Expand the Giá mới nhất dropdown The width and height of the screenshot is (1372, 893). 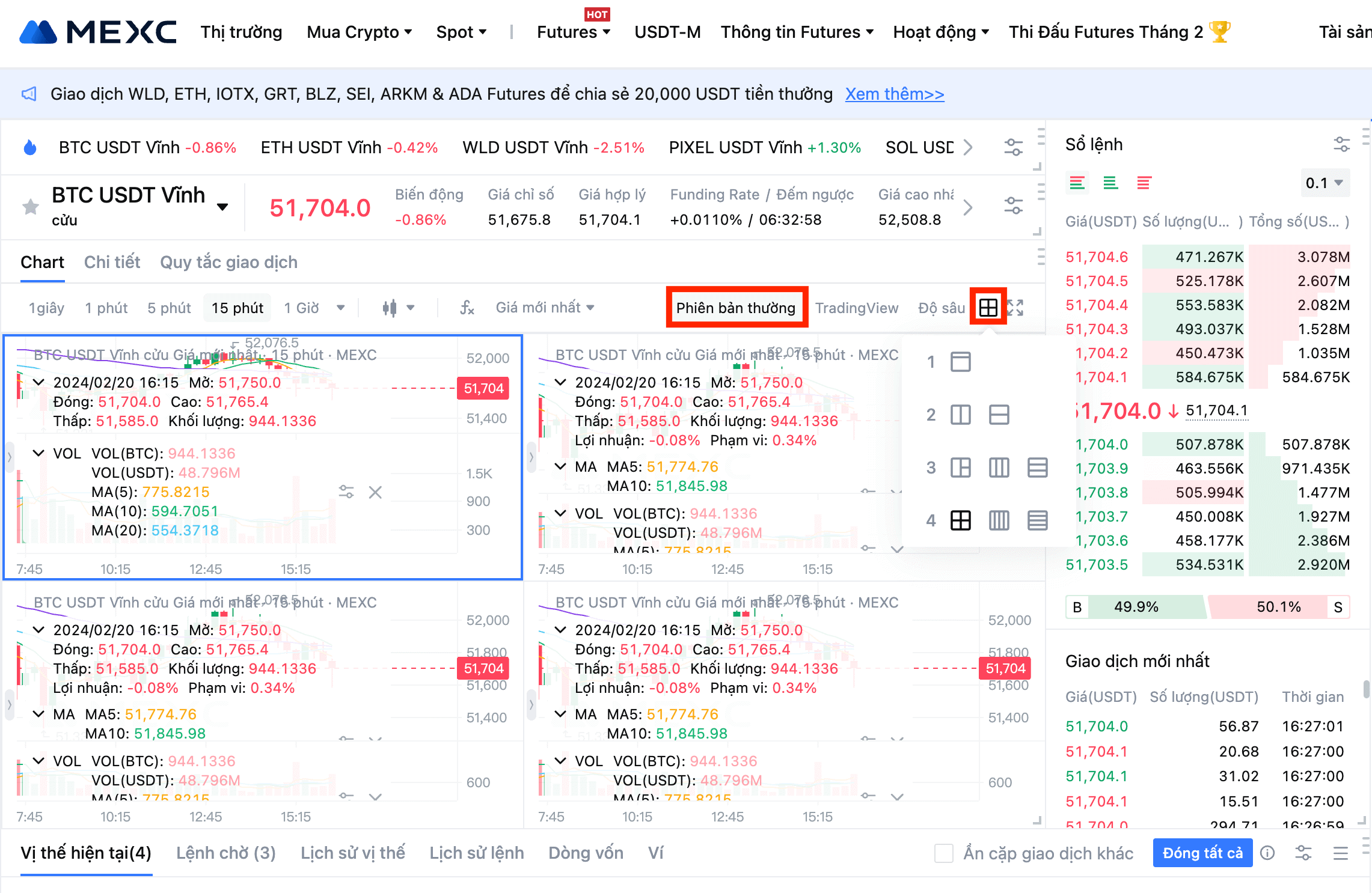[545, 308]
